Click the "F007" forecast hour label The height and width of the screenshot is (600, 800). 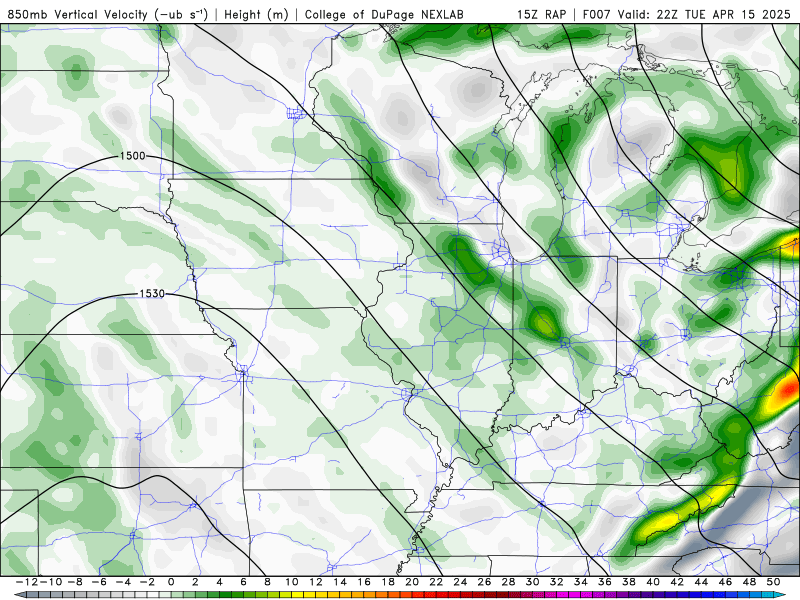597,14
